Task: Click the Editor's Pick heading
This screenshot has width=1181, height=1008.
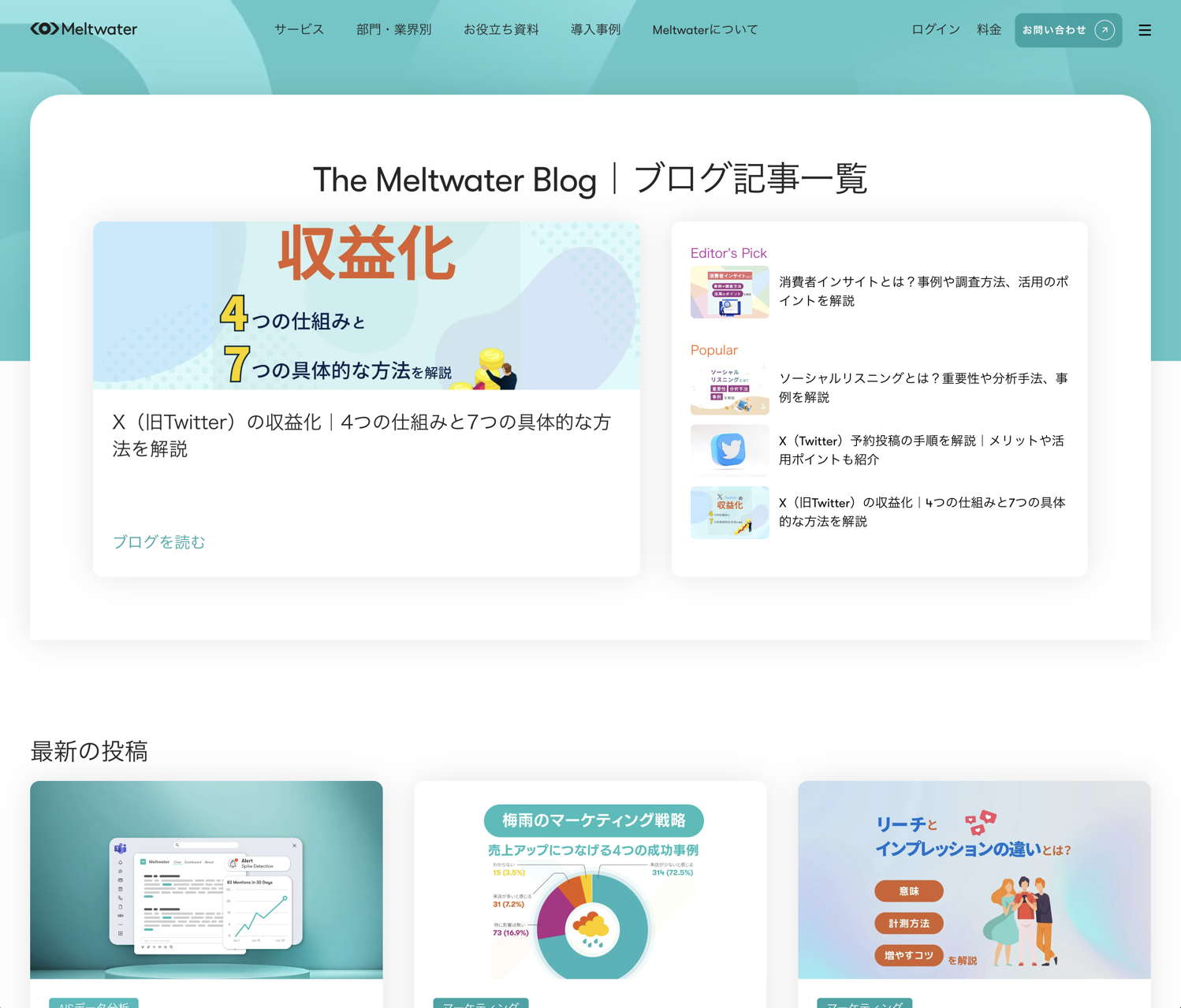Action: [728, 253]
